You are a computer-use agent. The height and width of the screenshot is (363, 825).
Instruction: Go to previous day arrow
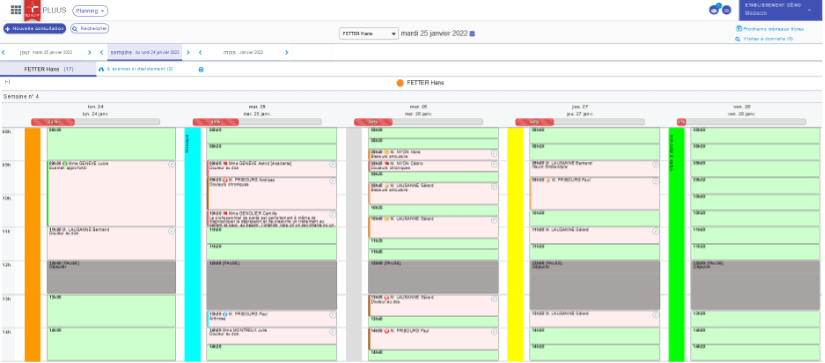click(x=3, y=53)
